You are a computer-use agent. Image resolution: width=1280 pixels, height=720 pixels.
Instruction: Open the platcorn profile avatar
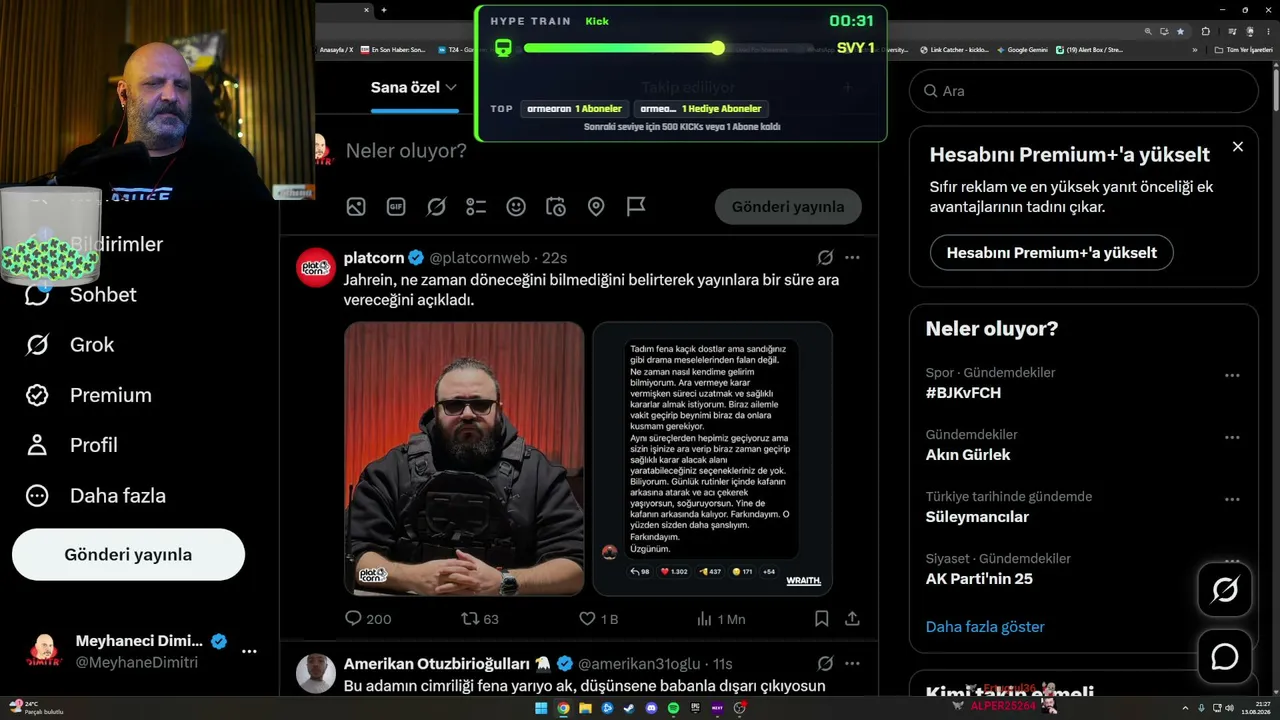[x=316, y=267]
